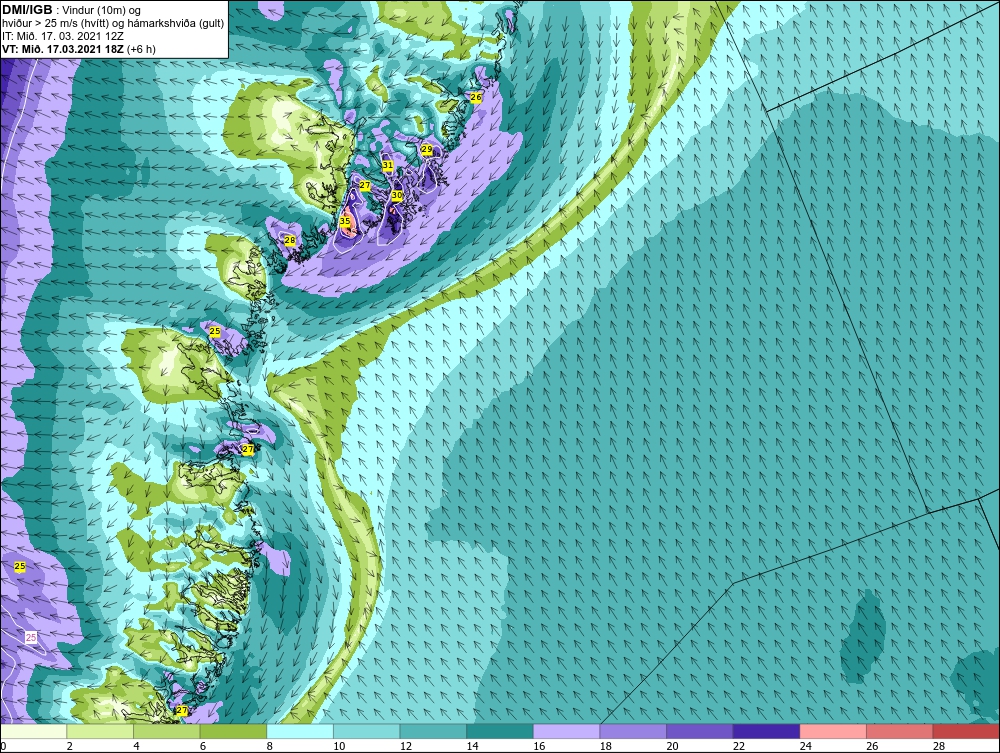Click the '24' tick label on the scale
The image size is (1000, 753).
pos(805,746)
